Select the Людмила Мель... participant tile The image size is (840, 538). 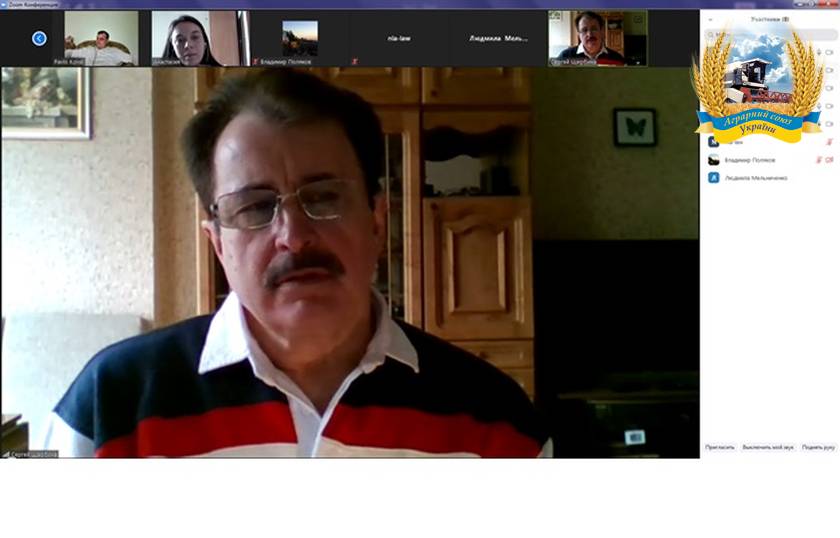pos(498,38)
